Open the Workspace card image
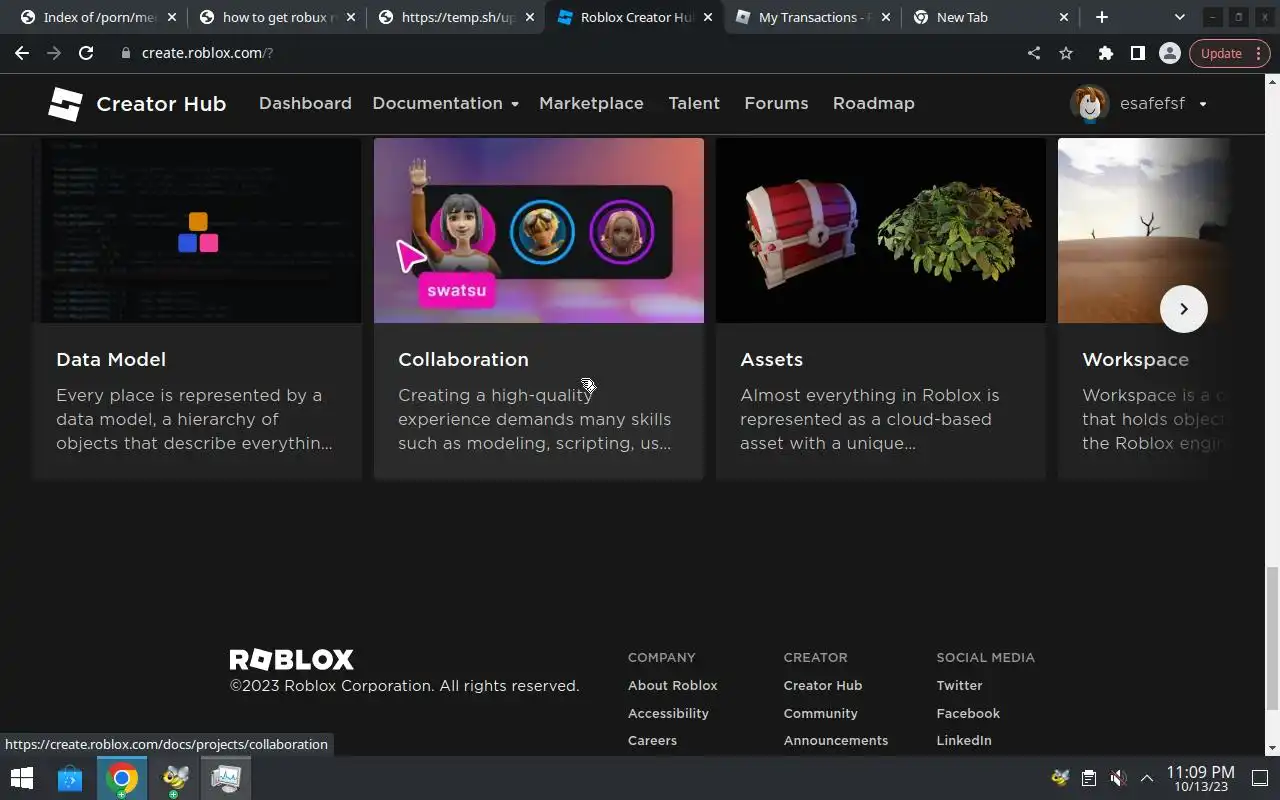The width and height of the screenshot is (1280, 800). [1144, 230]
